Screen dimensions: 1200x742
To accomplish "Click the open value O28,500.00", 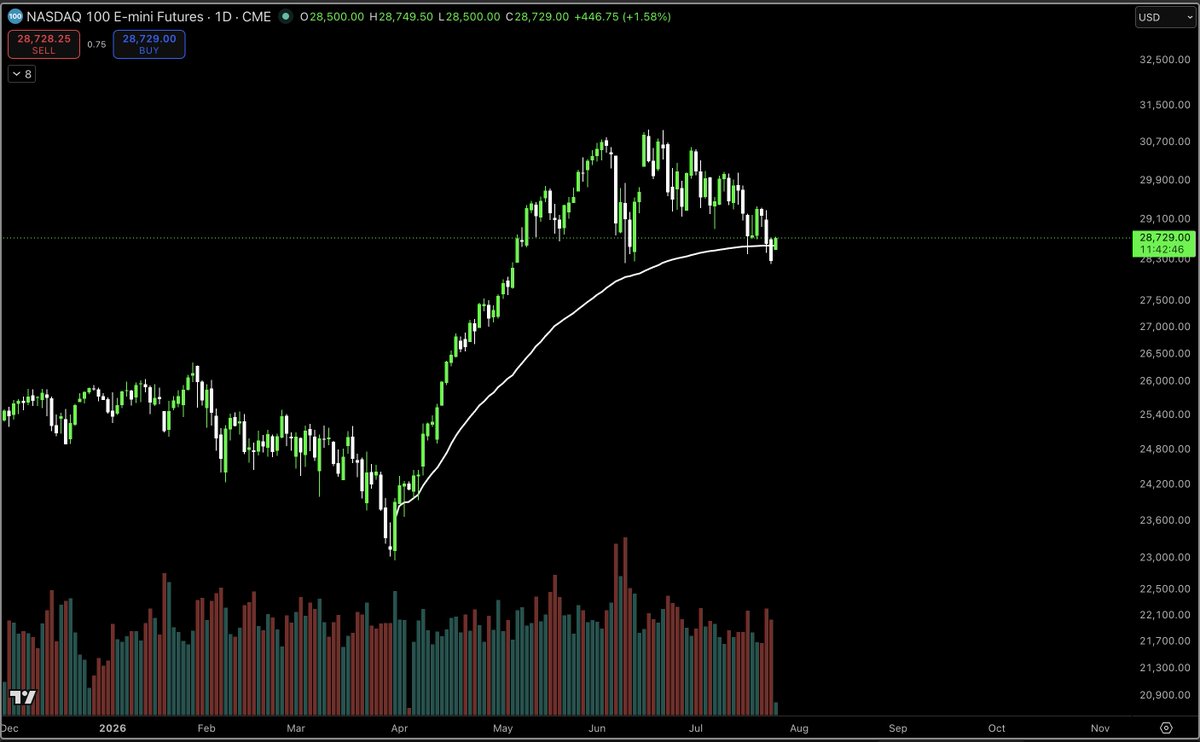I will (334, 17).
